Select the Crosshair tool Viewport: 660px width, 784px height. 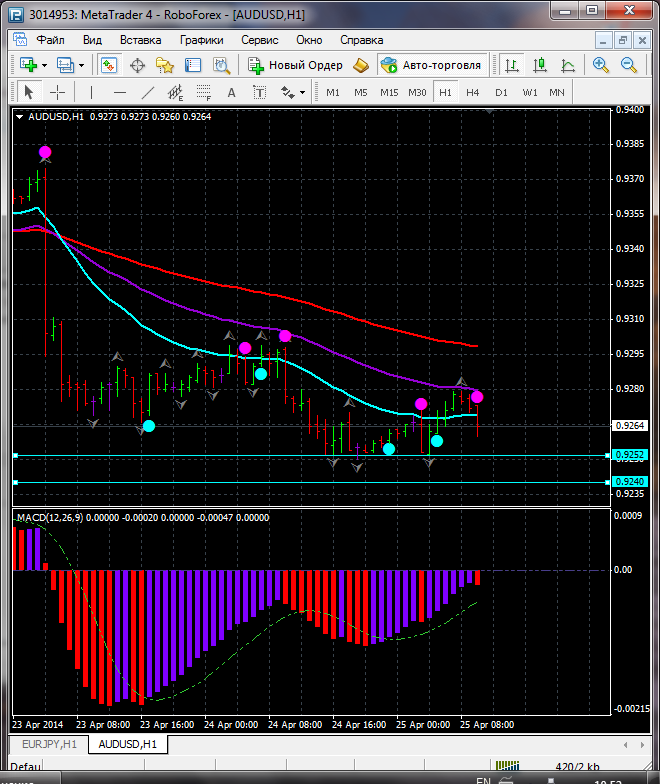click(x=58, y=92)
